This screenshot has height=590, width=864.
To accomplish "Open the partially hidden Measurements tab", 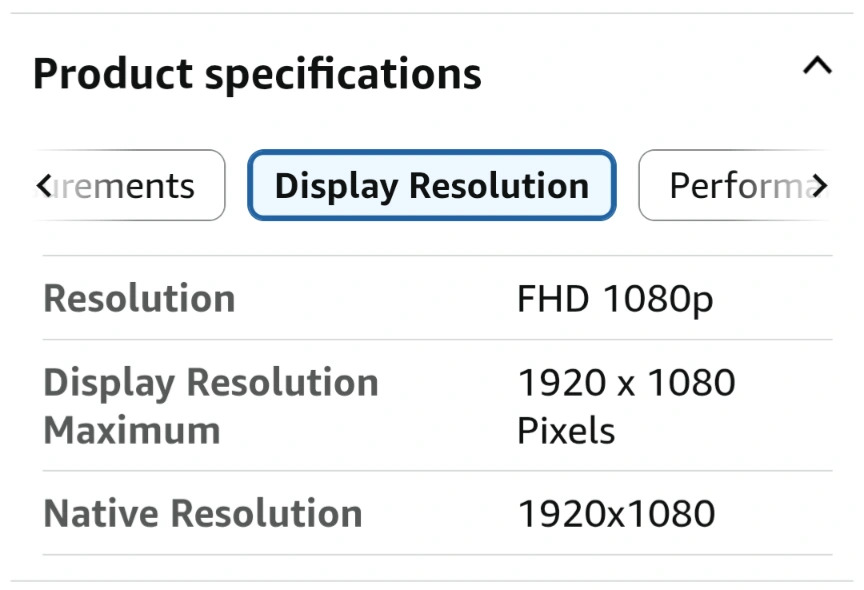I will click(129, 185).
